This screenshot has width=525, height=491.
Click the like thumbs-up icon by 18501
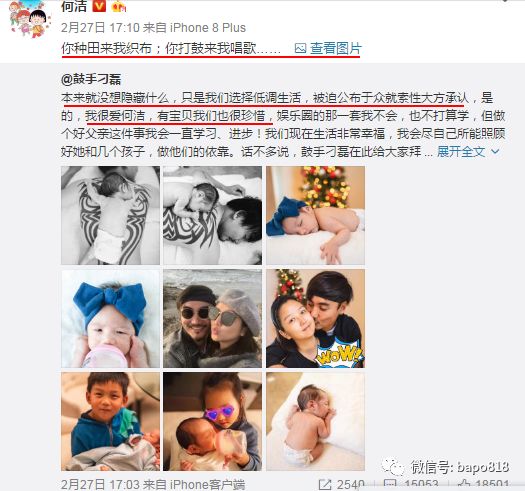click(465, 485)
